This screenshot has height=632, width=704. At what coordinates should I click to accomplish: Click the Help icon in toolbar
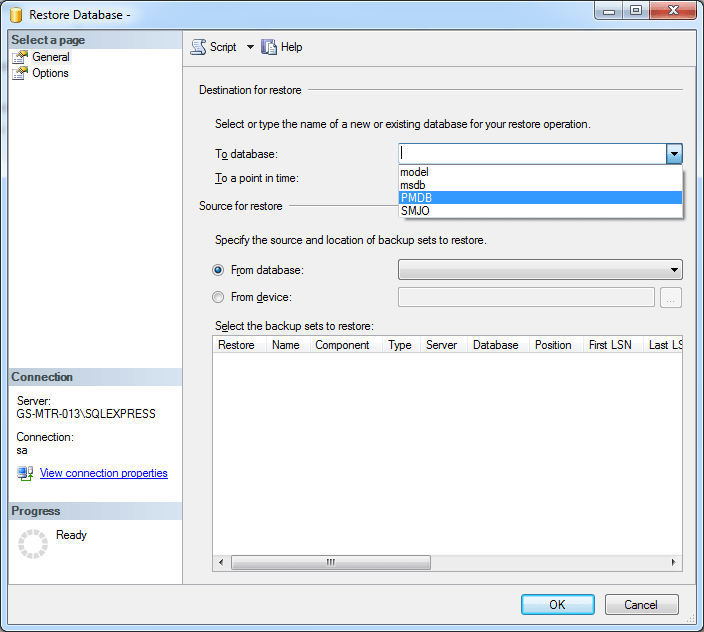pos(269,47)
